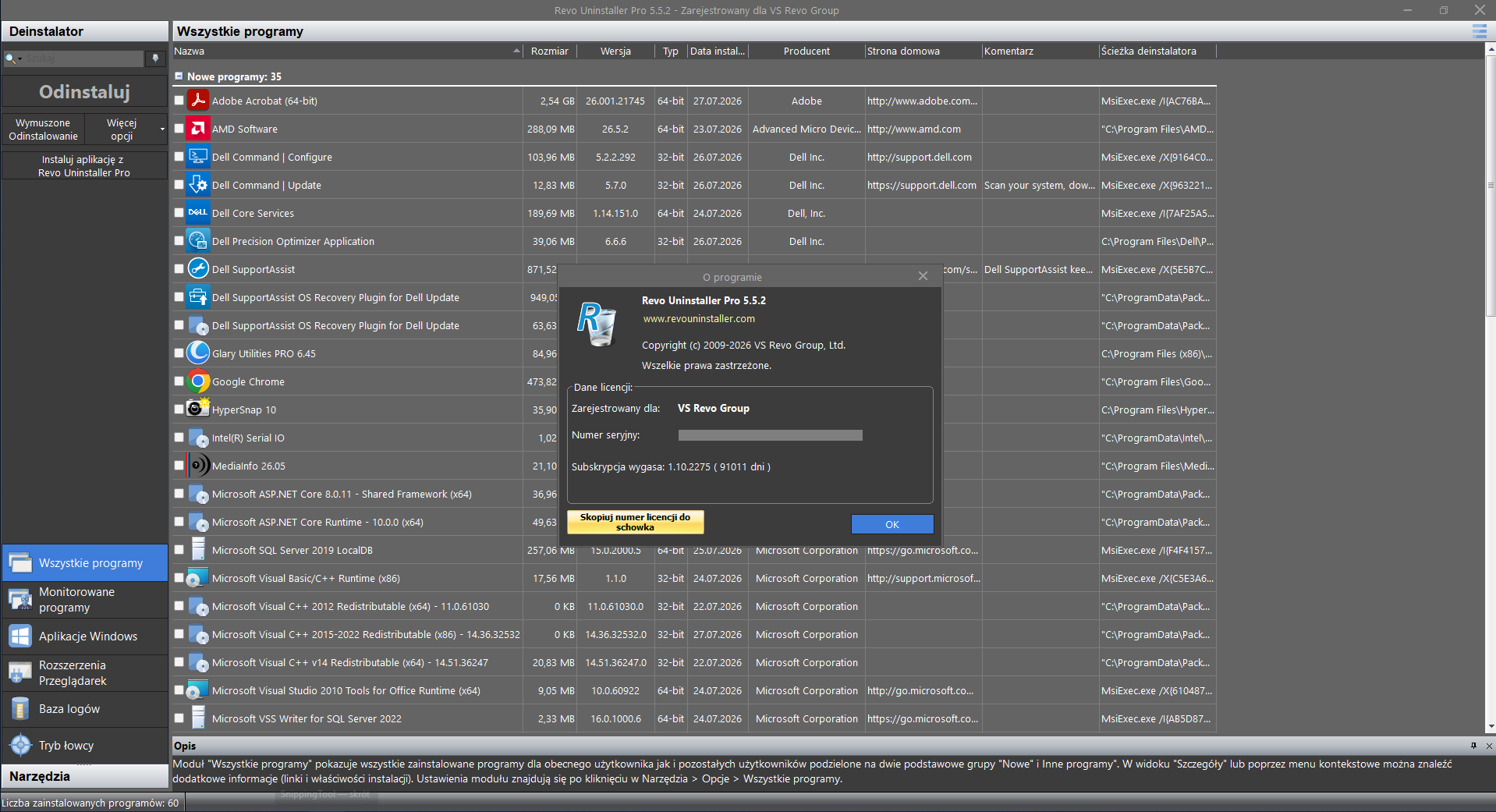The image size is (1496, 812).
Task: Click Wymuszone Odinstalowanie button
Action: tap(43, 129)
